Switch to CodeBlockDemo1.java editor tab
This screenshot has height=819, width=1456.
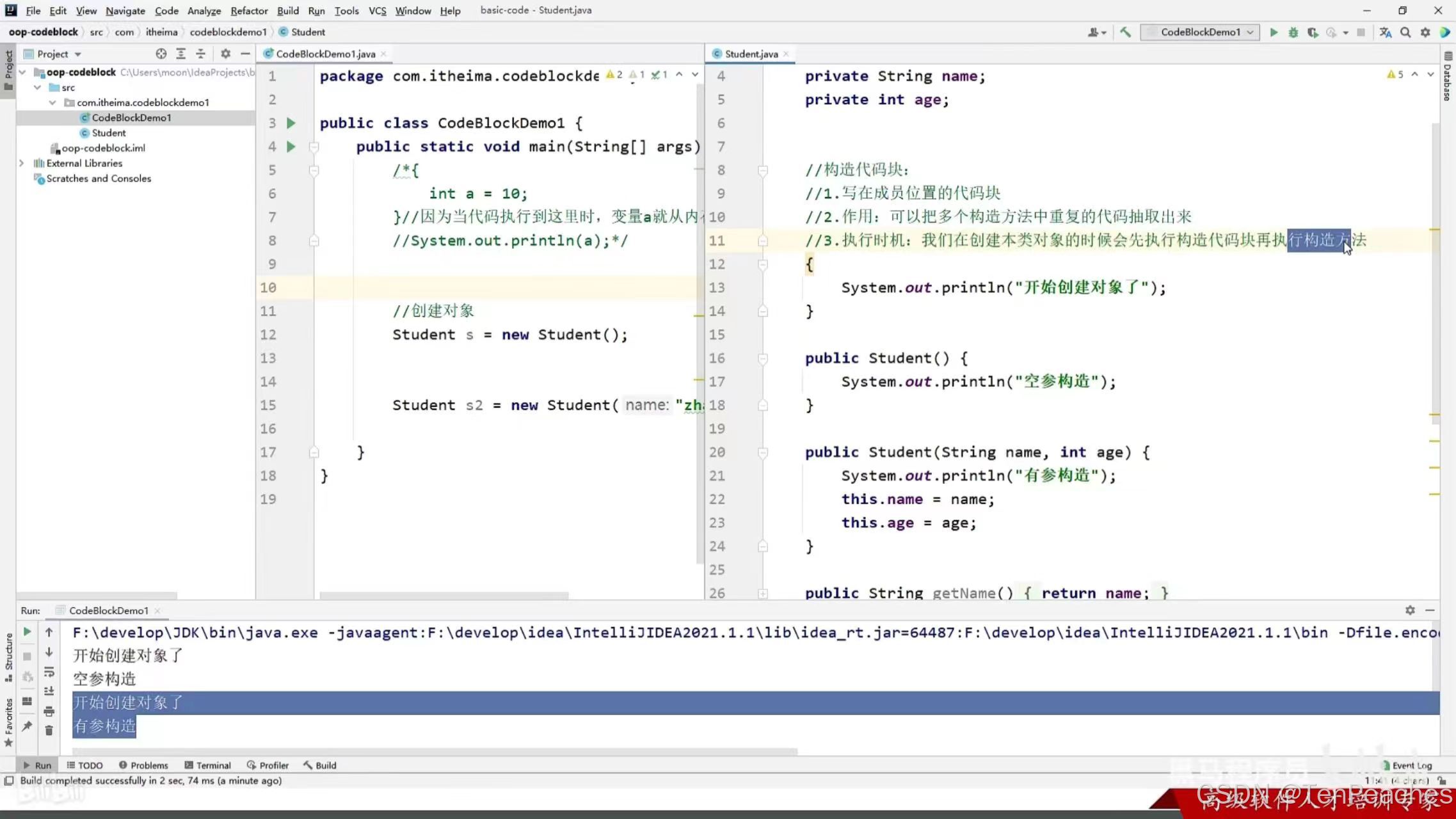coord(325,54)
